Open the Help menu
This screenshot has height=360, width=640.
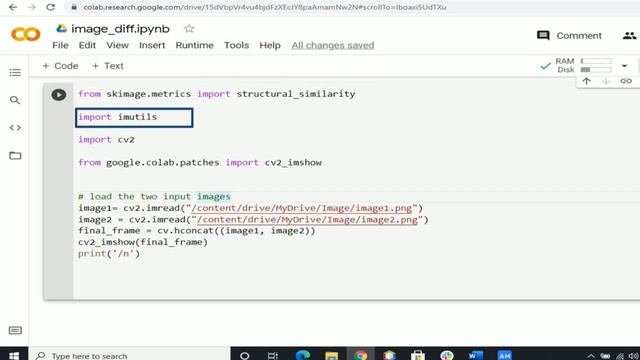(270, 45)
